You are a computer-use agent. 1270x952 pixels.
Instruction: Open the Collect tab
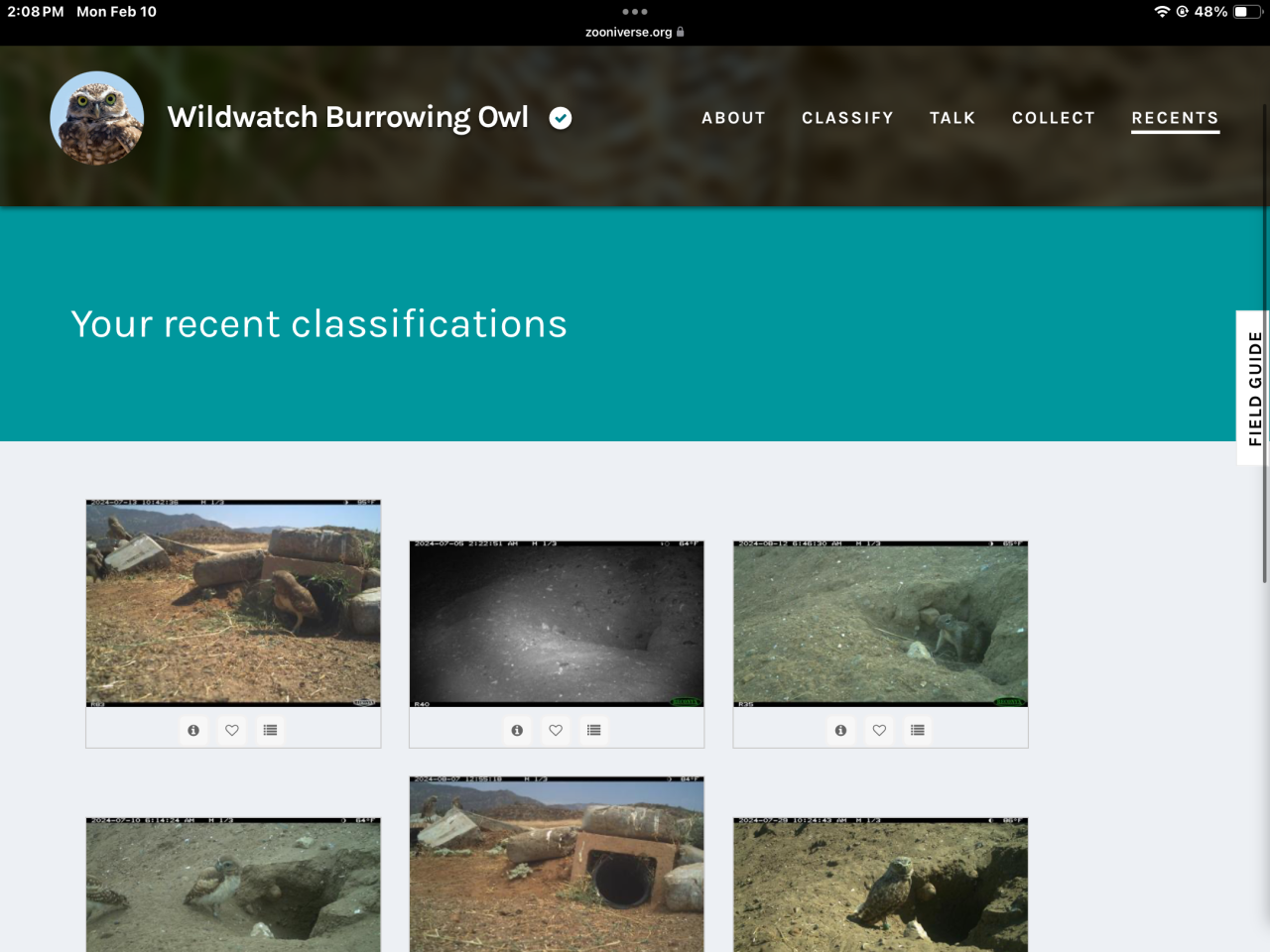click(x=1054, y=118)
